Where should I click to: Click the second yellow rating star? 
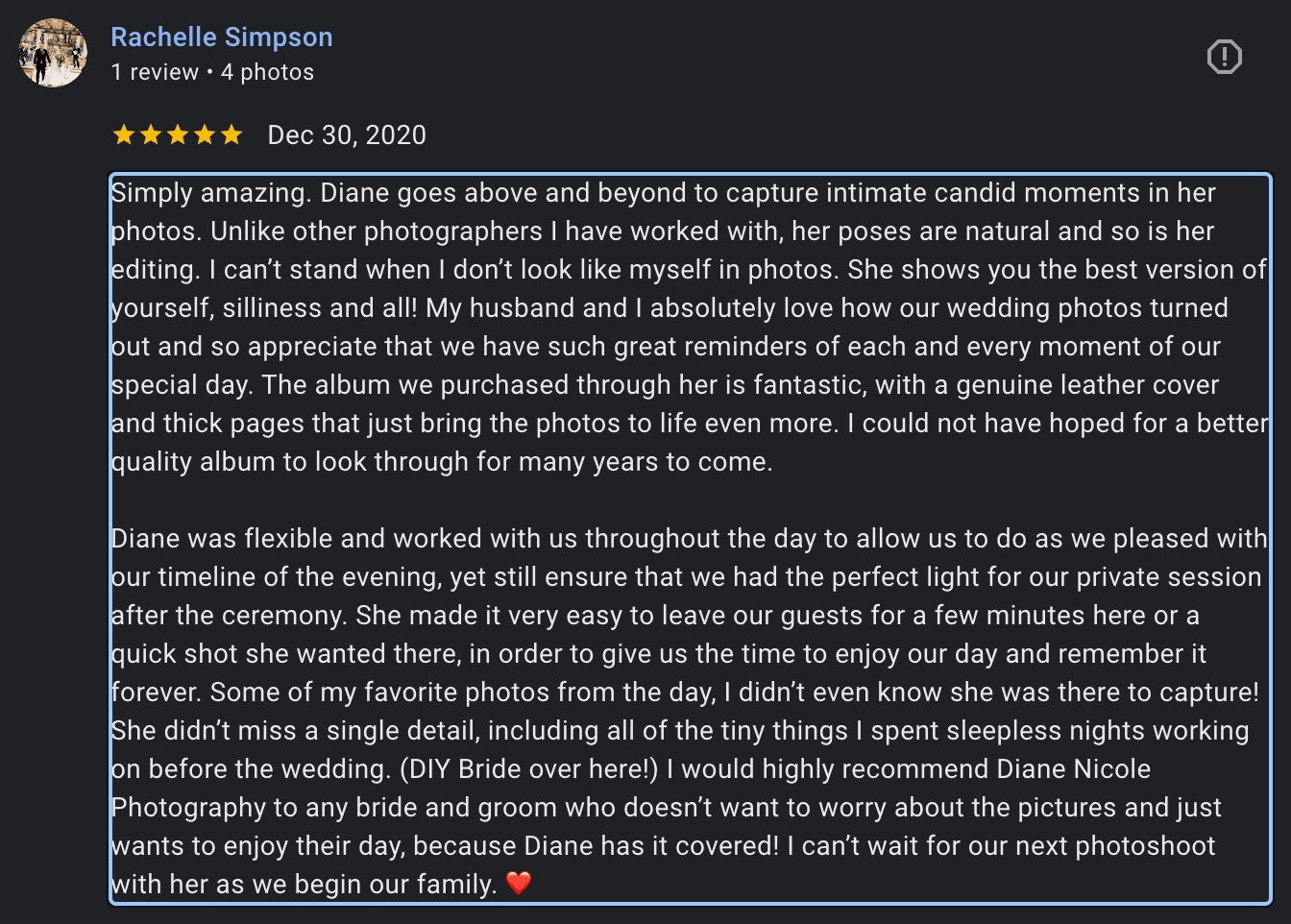(151, 134)
